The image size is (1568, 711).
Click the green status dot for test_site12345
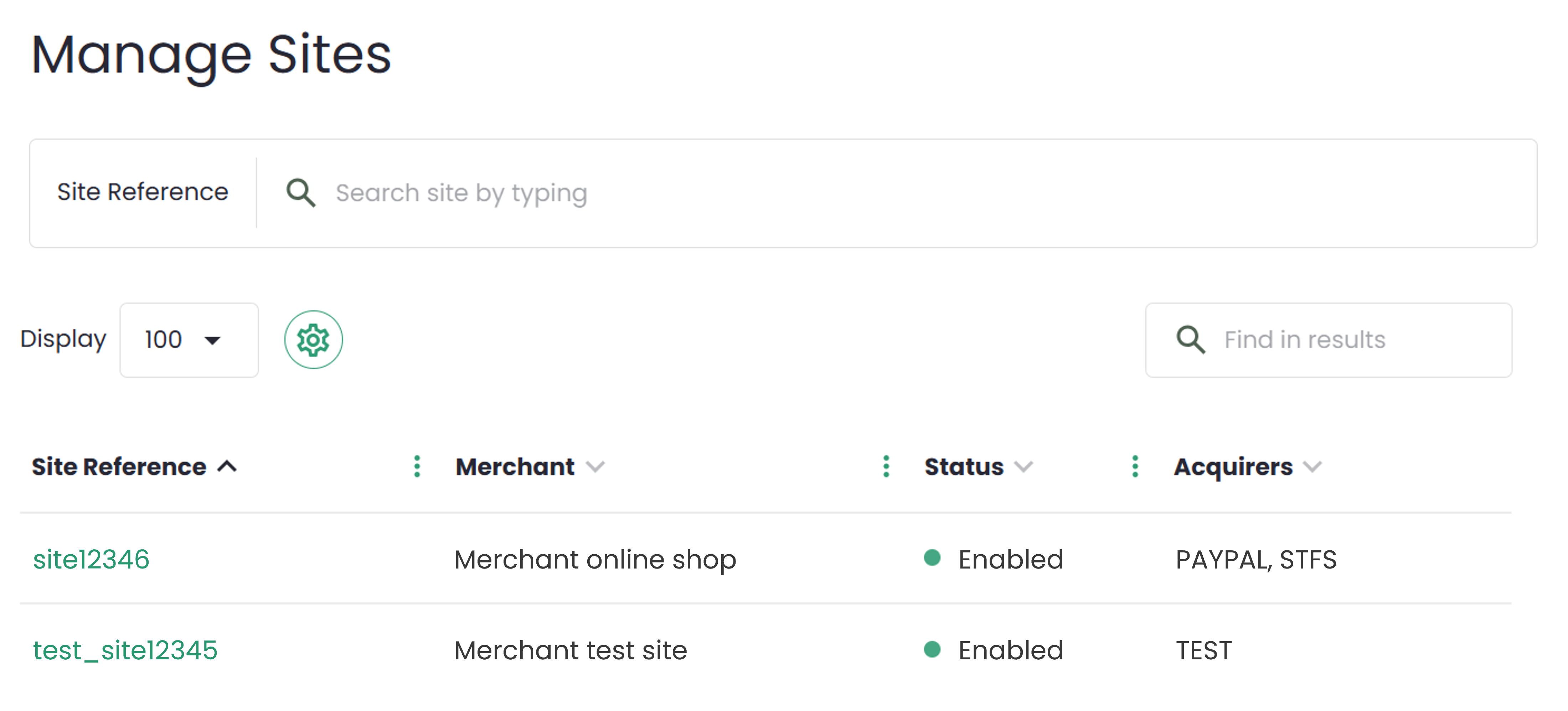click(x=932, y=649)
